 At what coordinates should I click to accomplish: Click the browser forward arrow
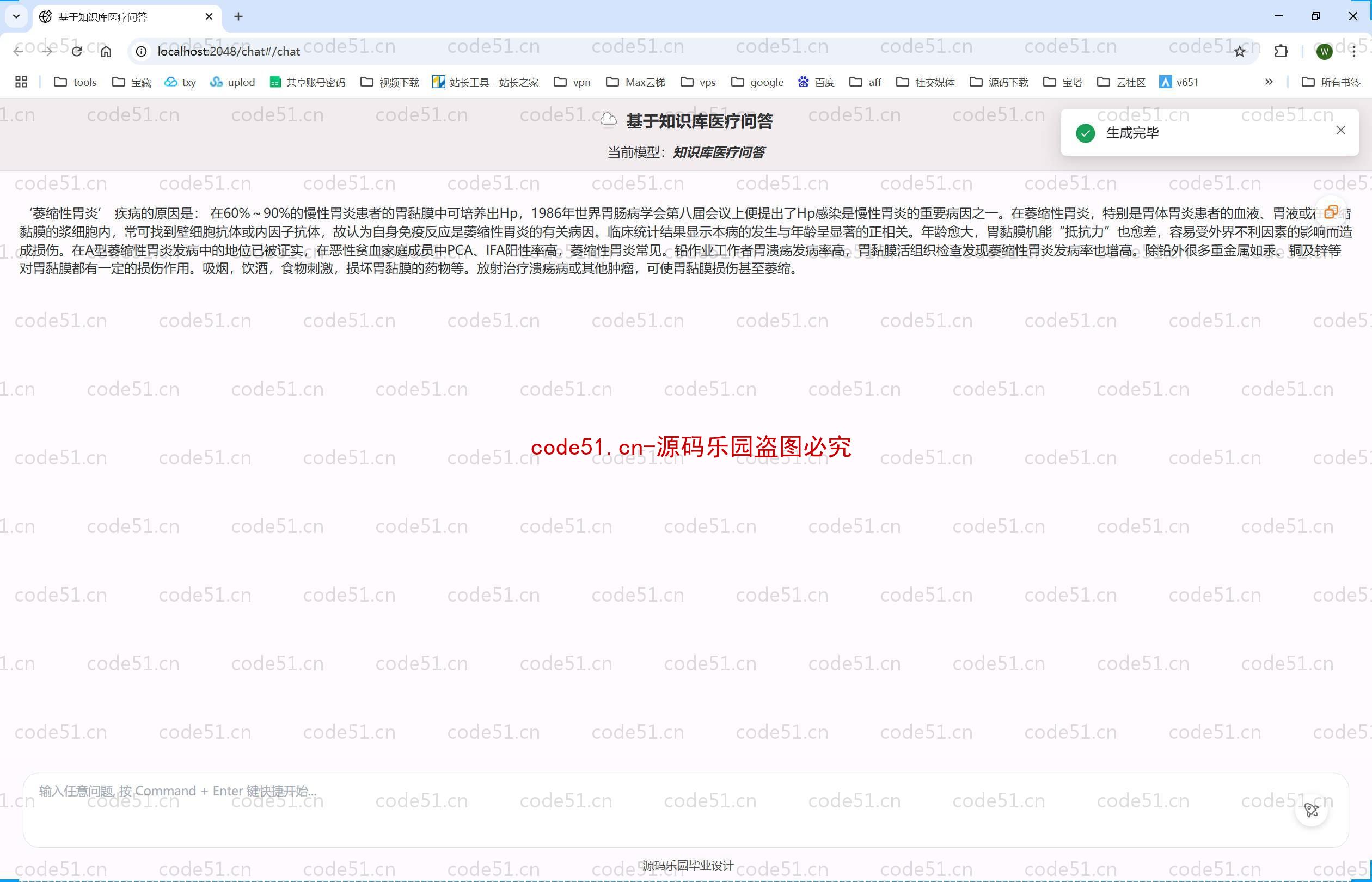47,52
